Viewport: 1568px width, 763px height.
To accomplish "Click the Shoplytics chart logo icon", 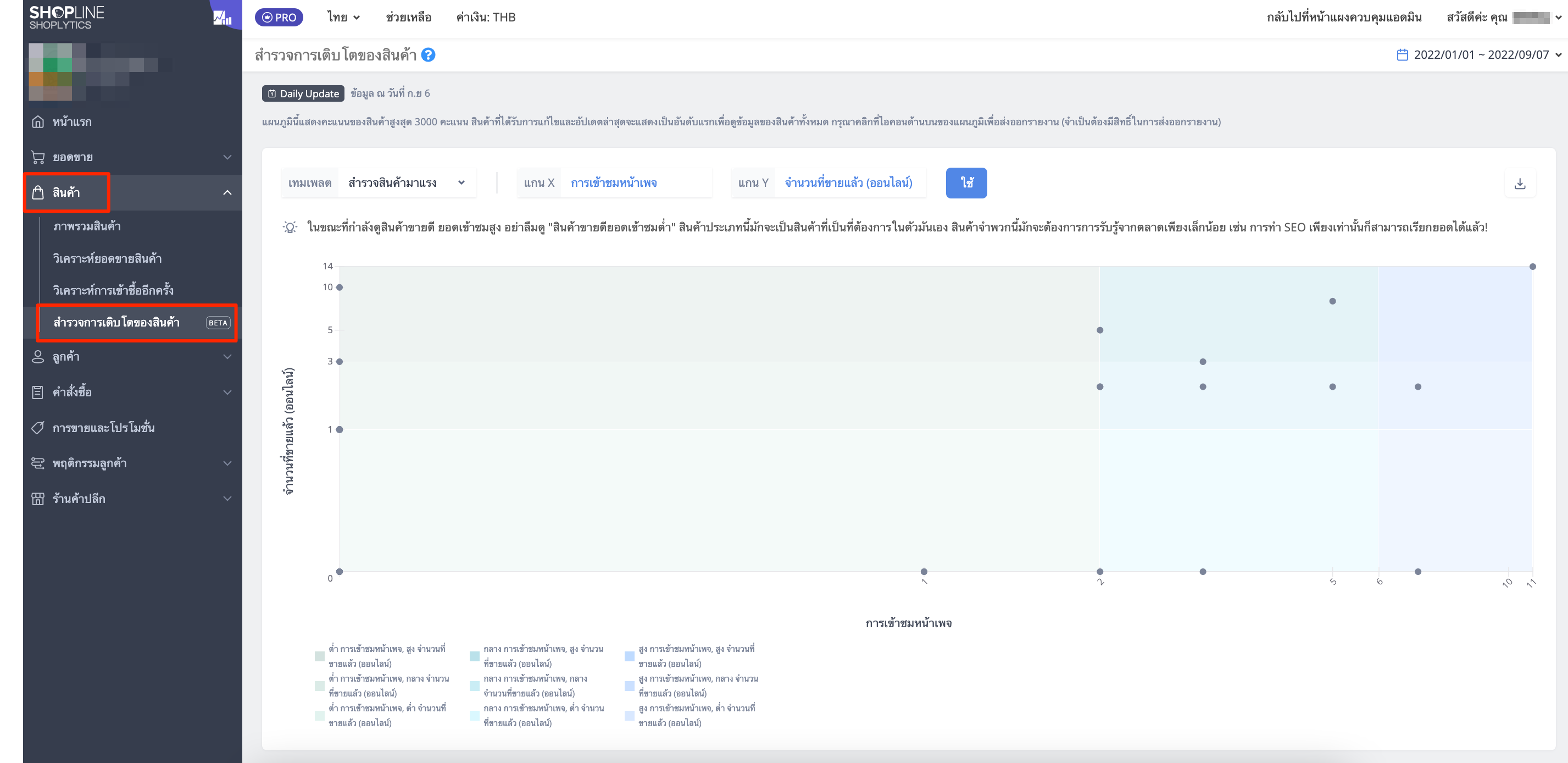I will point(223,18).
